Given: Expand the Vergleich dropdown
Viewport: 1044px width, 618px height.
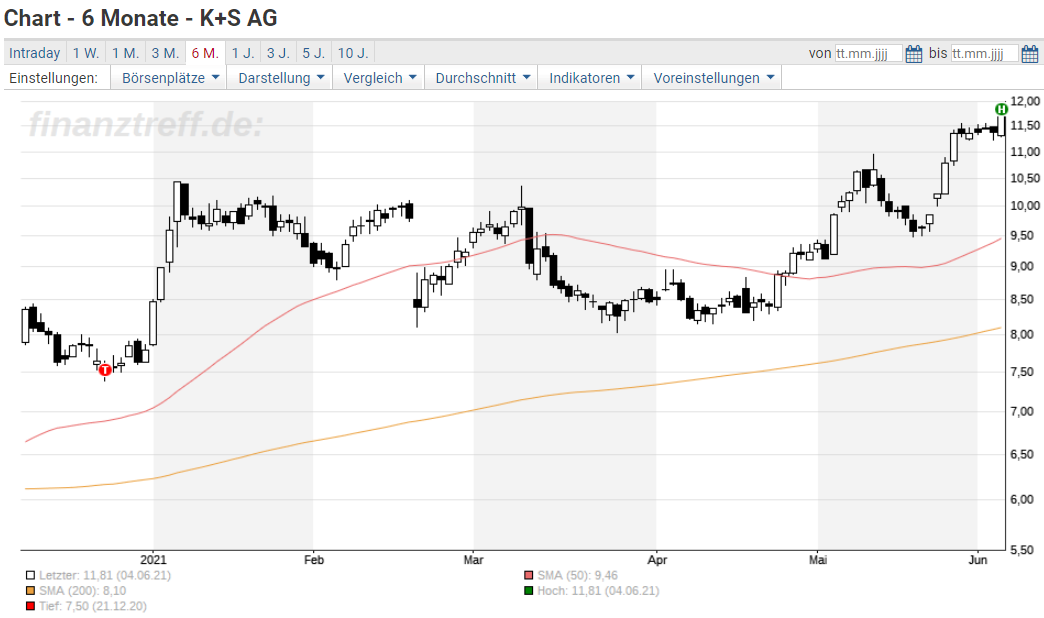Looking at the screenshot, I should pyautogui.click(x=379, y=78).
